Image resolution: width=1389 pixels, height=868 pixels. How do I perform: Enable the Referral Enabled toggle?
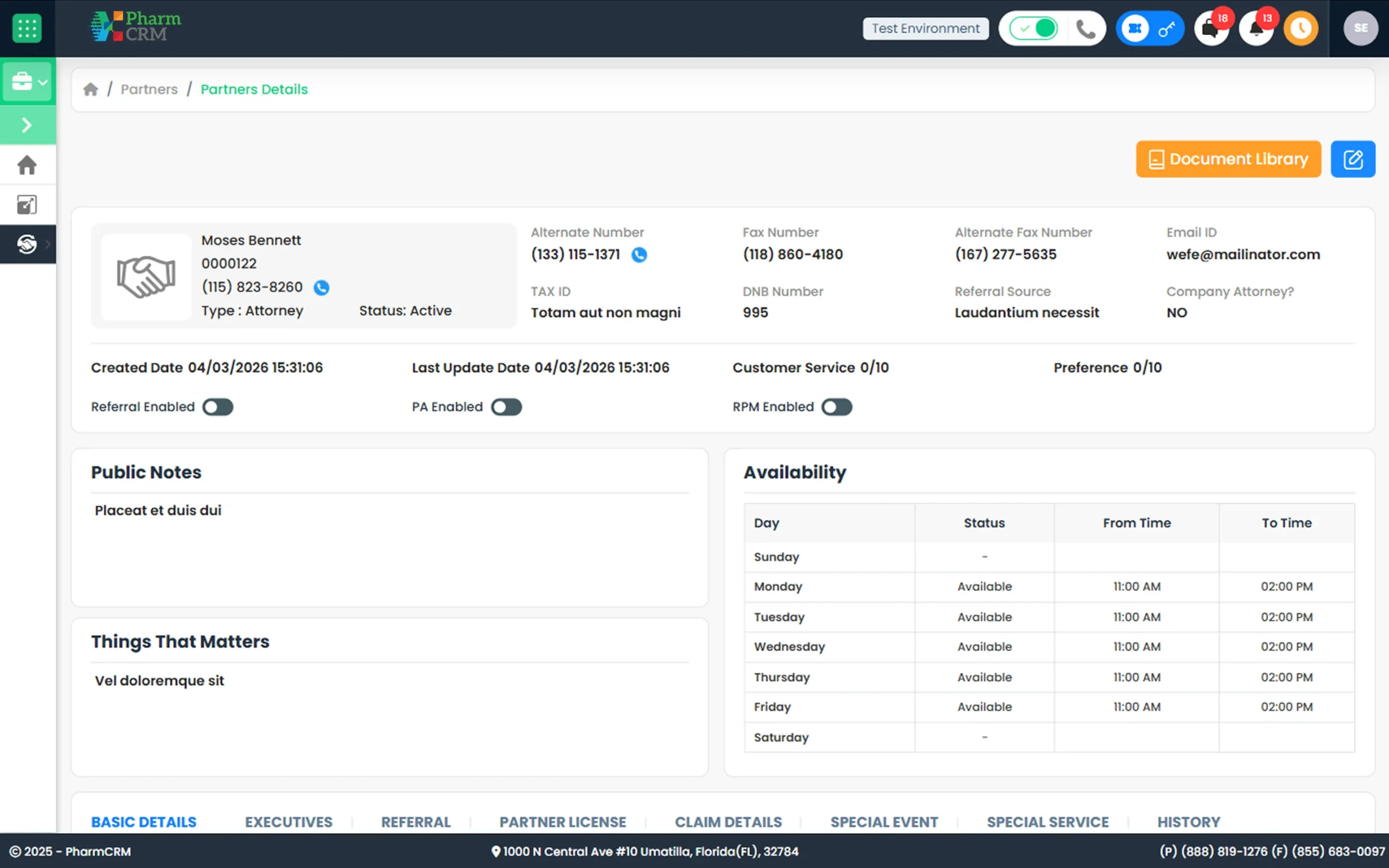218,407
